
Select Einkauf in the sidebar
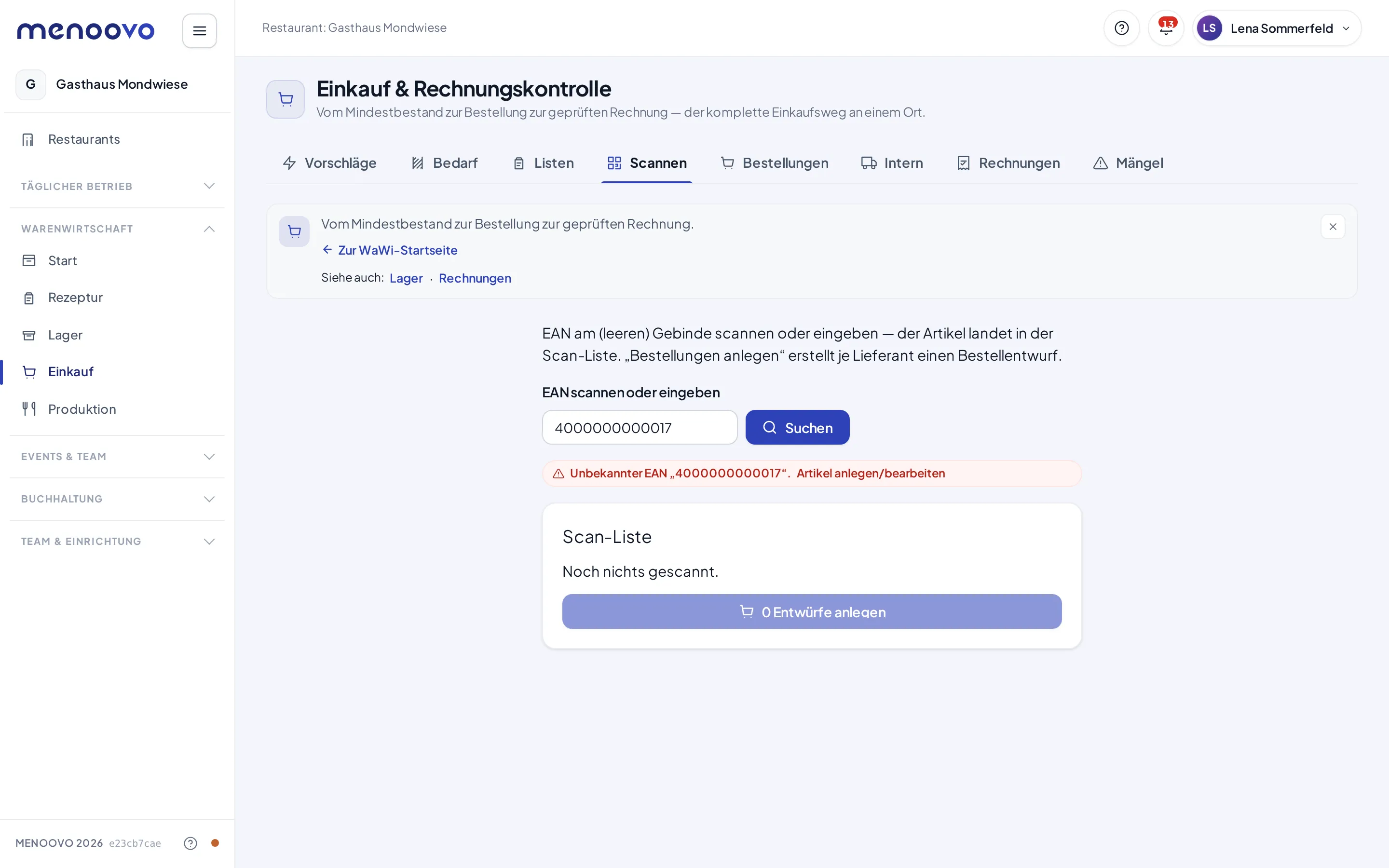point(117,372)
